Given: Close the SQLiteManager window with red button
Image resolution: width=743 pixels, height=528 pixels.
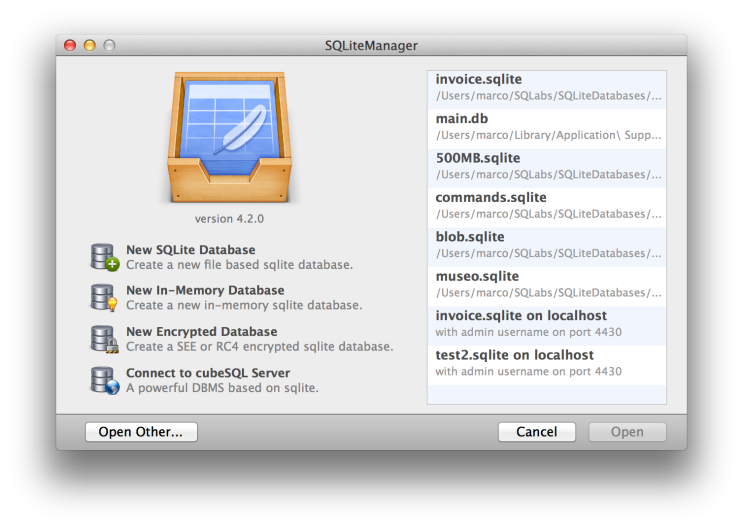Looking at the screenshot, I should (x=70, y=45).
